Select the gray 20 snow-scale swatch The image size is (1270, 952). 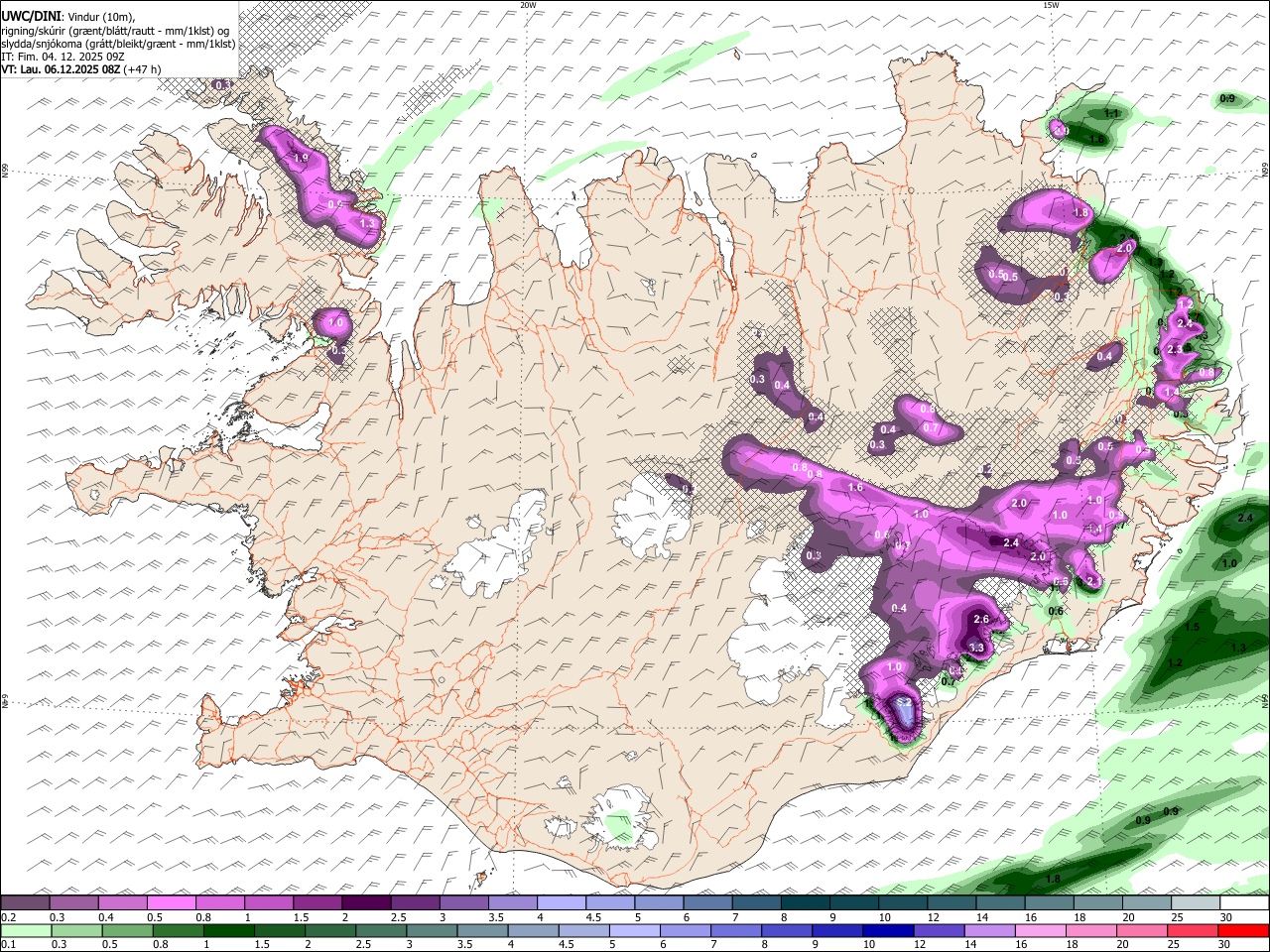click(x=1148, y=903)
